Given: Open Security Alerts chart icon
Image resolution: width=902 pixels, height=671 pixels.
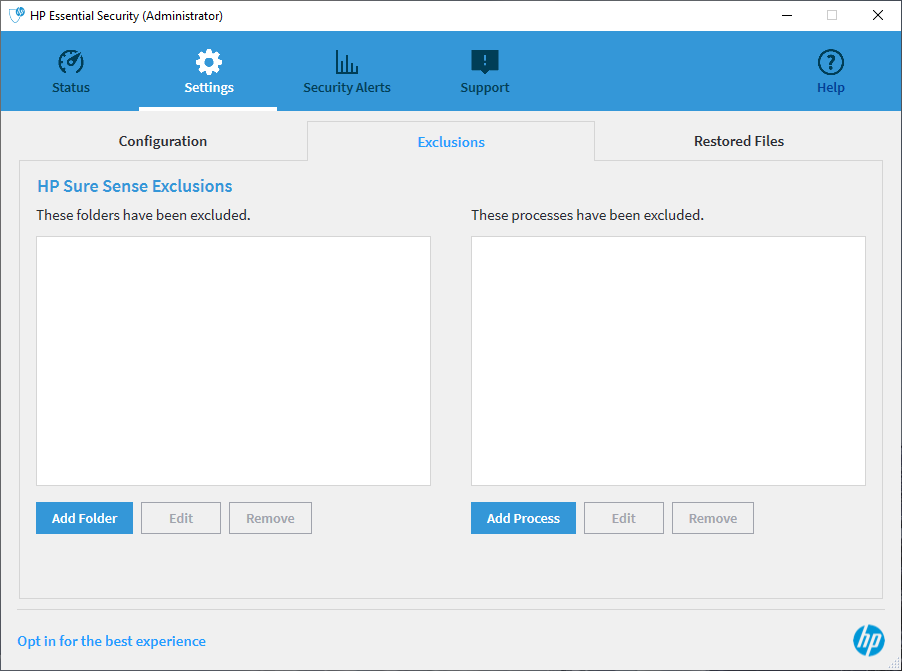Looking at the screenshot, I should pyautogui.click(x=347, y=62).
